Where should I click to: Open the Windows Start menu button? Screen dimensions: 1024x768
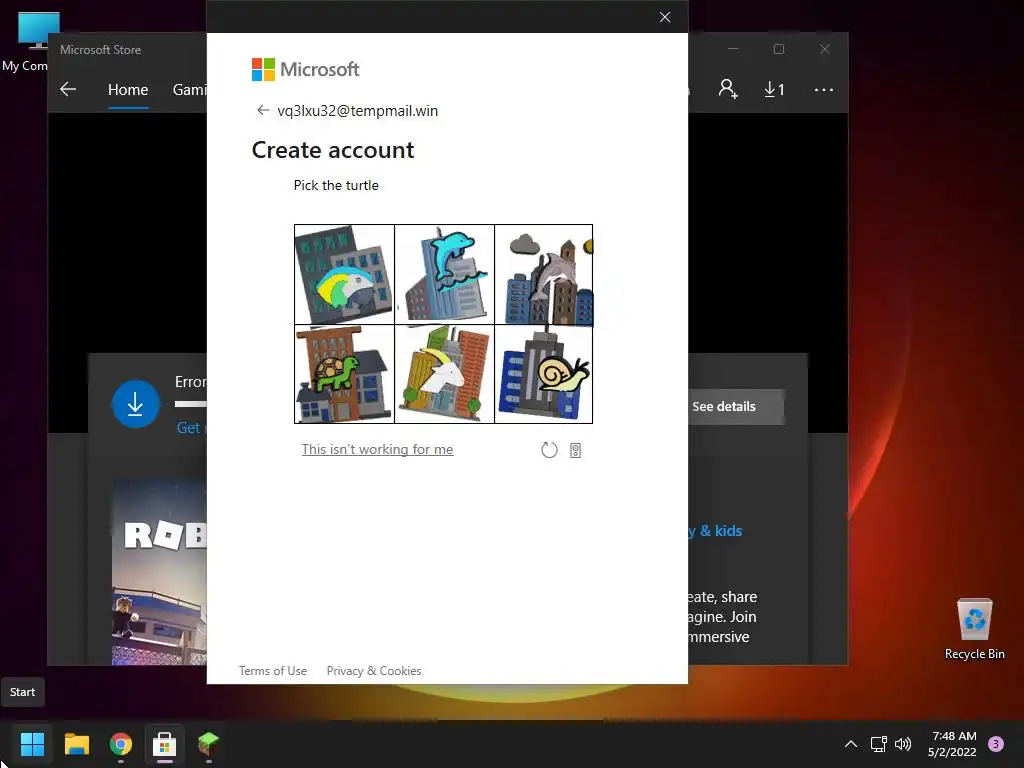32,743
